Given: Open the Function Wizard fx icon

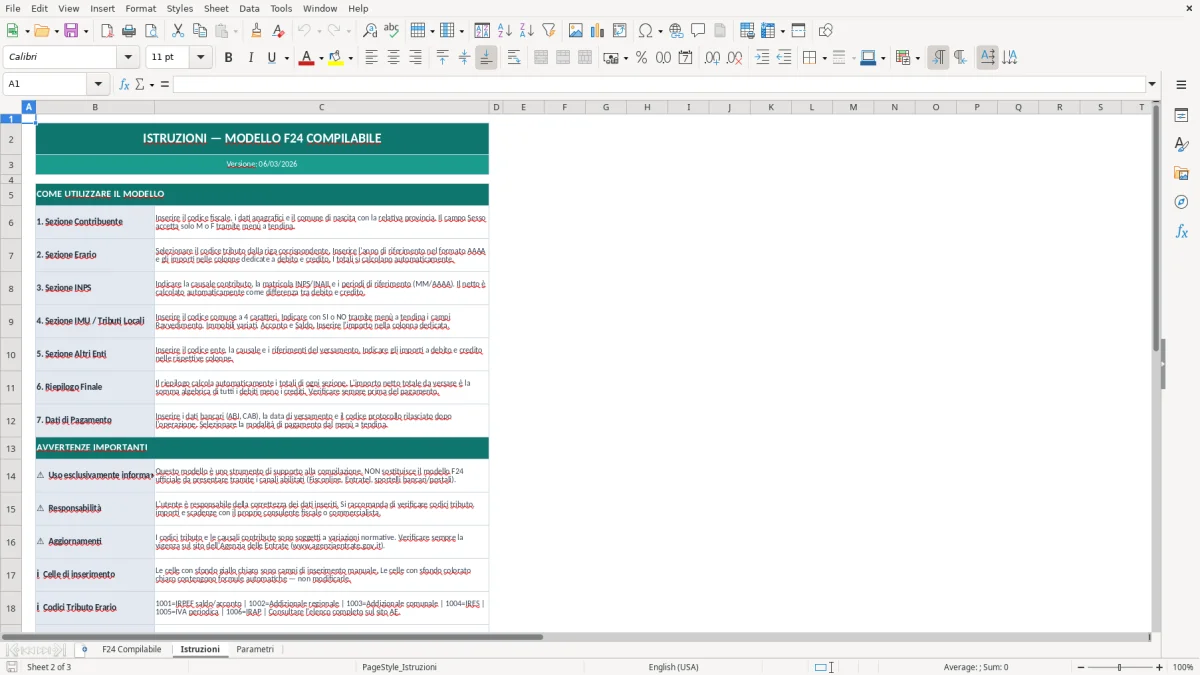Looking at the screenshot, I should [124, 84].
